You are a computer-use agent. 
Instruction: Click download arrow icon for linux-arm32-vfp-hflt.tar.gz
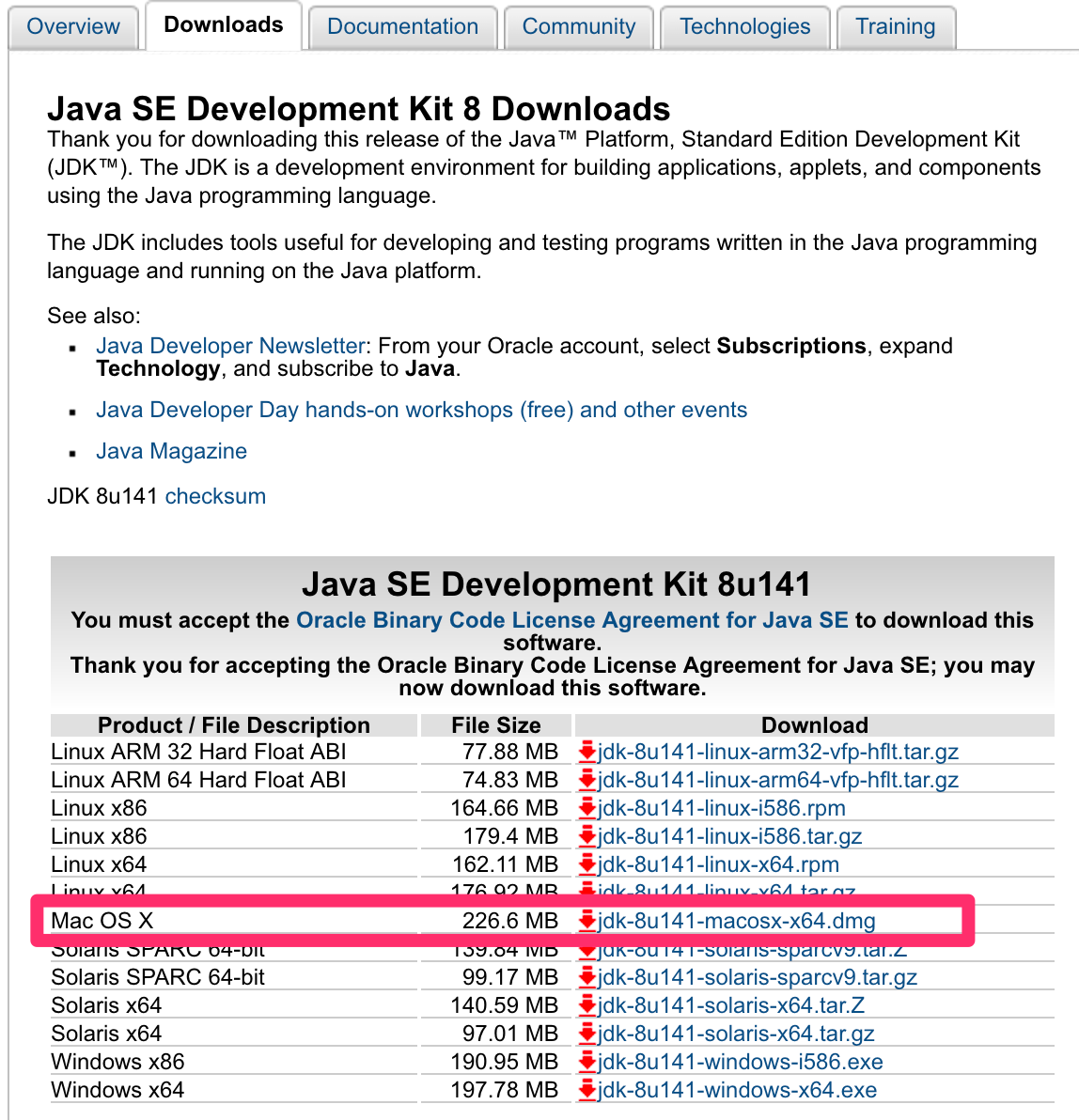587,752
